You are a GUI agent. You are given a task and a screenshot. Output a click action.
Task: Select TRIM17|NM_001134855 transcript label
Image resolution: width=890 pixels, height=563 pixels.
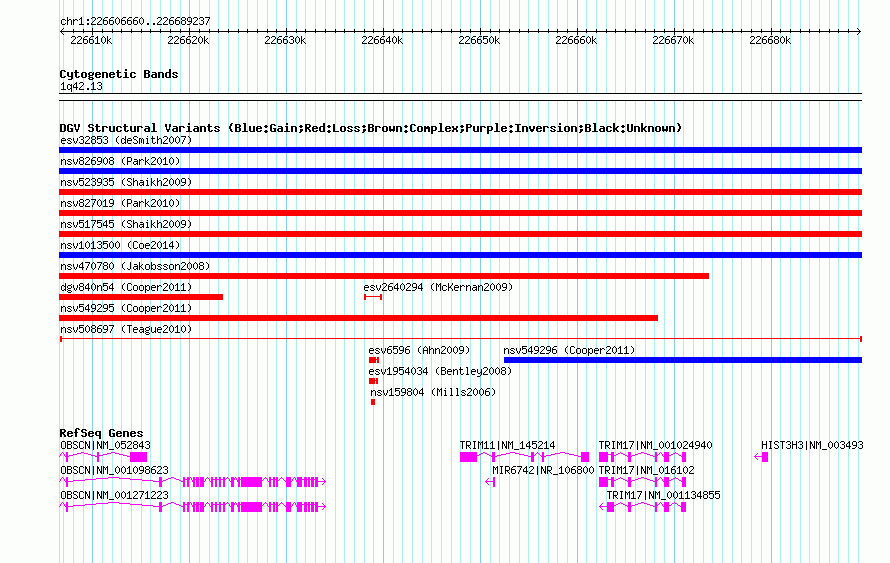tap(664, 495)
